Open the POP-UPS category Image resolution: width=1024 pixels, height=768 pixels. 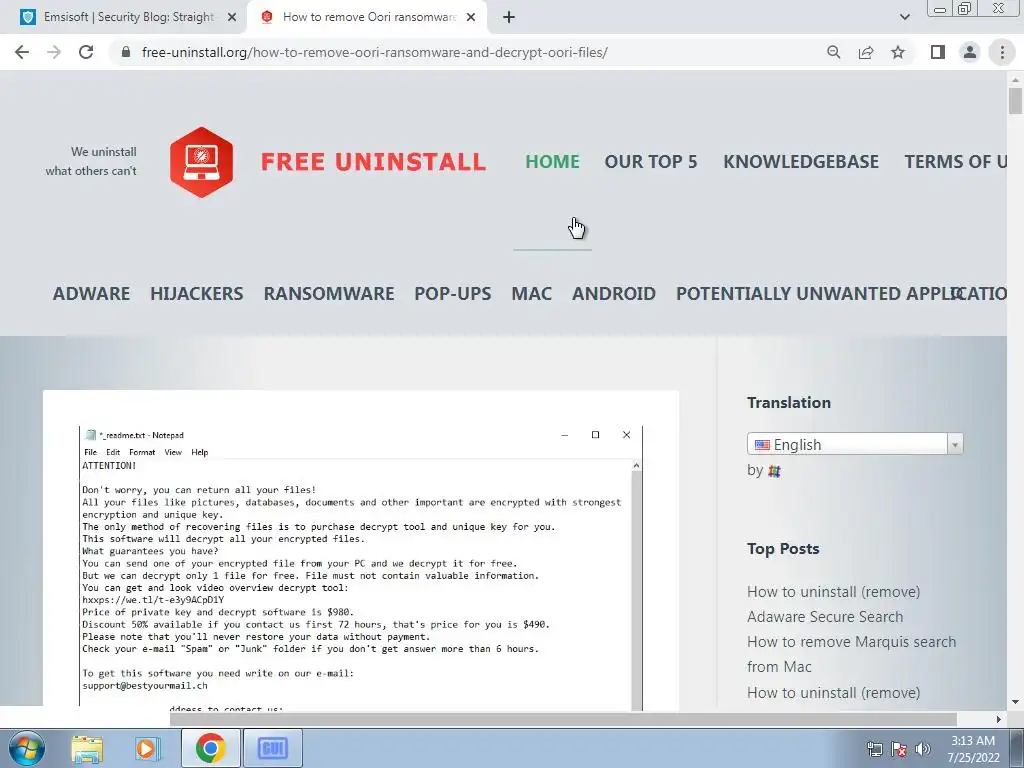[453, 294]
